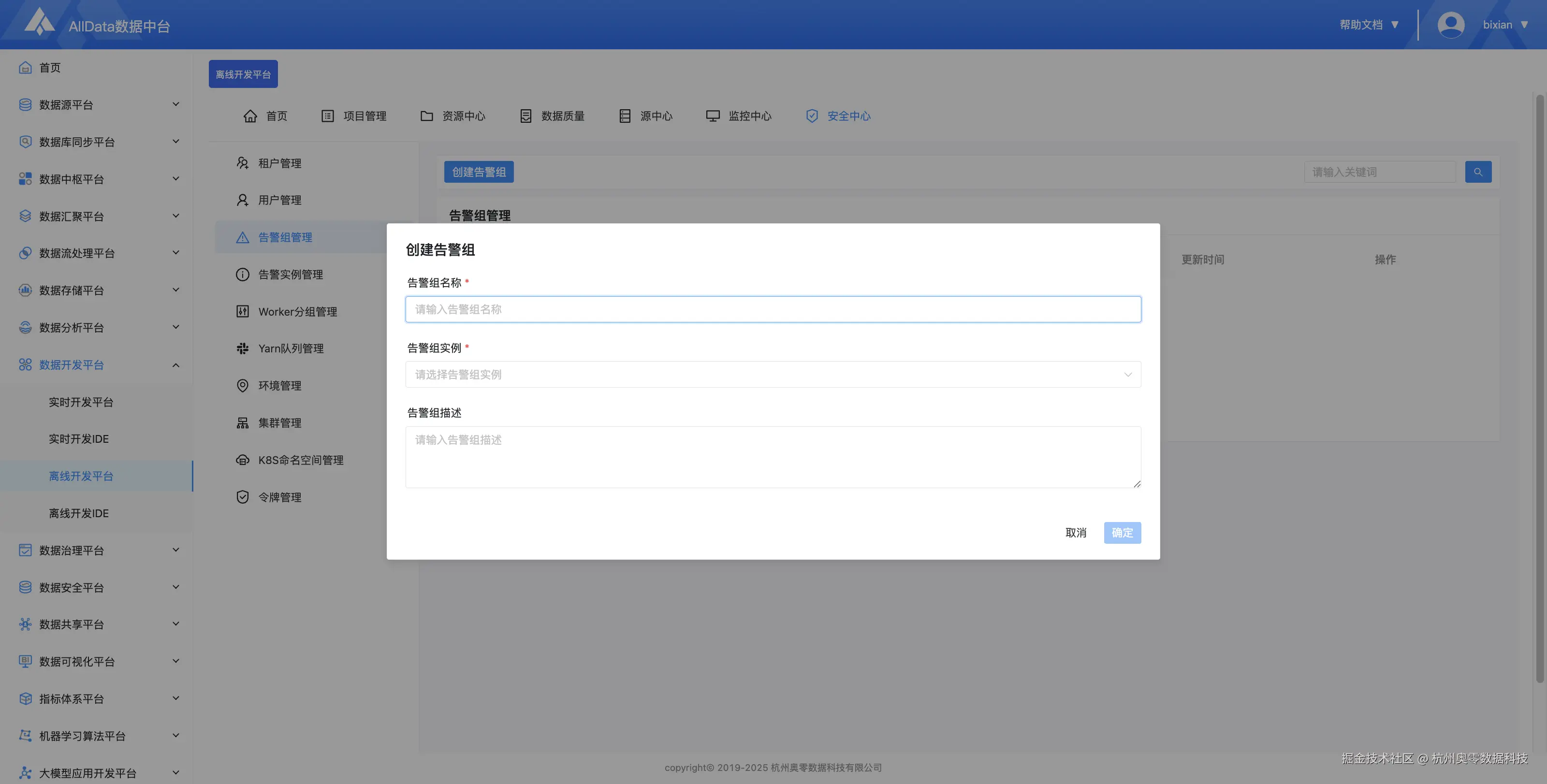
Task: Click the user avatar icon
Action: click(1450, 25)
